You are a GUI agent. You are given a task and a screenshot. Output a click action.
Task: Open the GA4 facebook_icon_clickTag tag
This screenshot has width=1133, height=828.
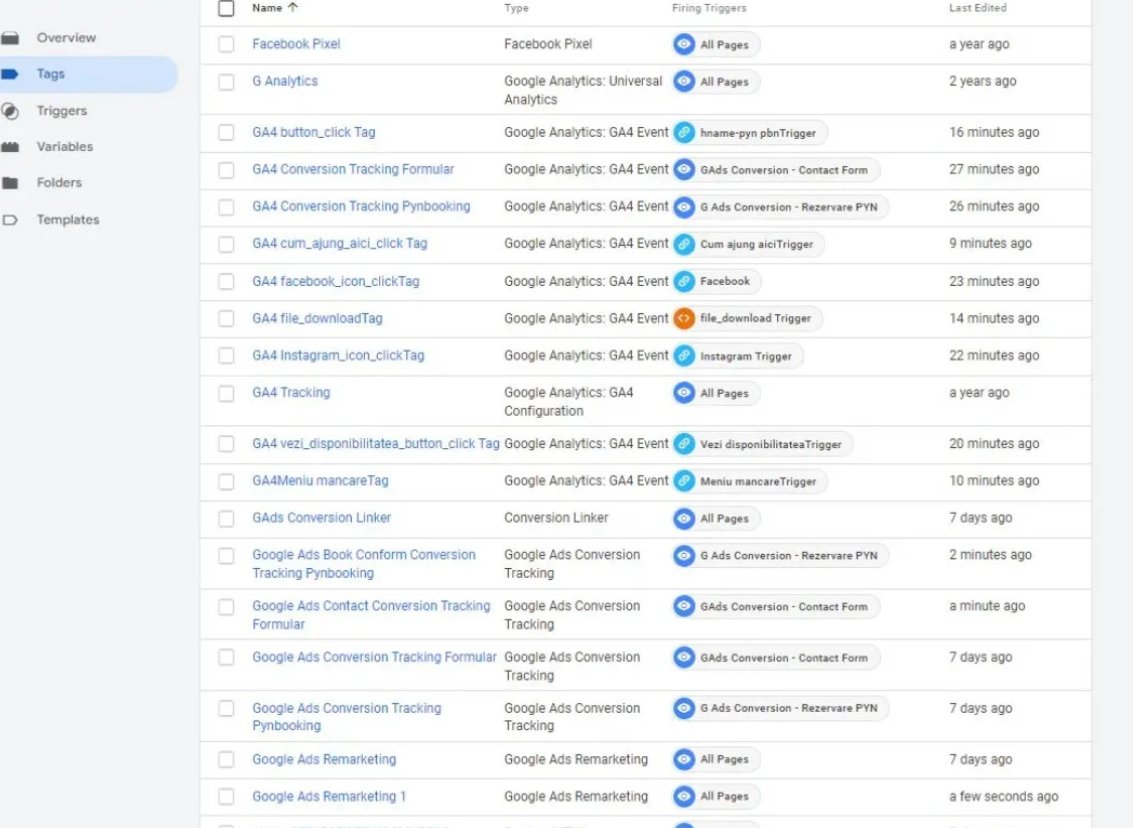point(336,281)
